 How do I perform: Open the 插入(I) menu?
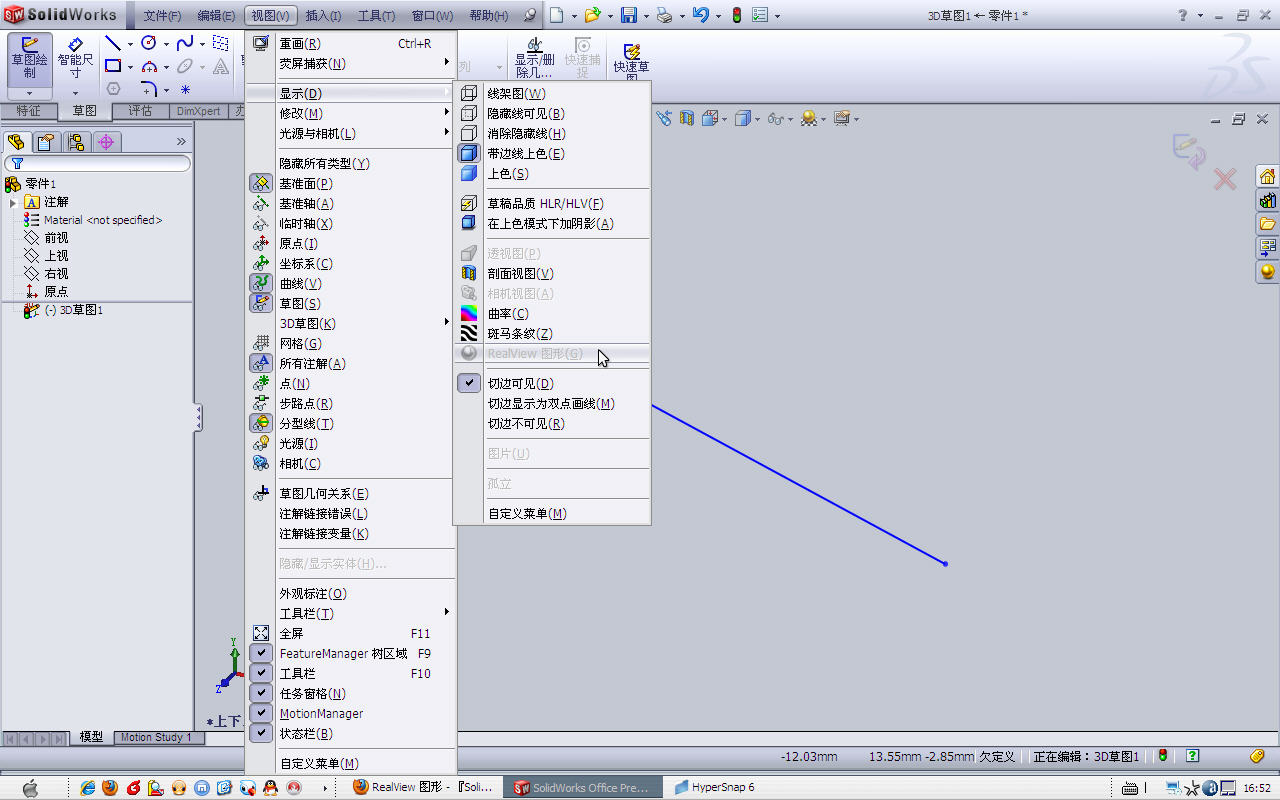point(323,16)
